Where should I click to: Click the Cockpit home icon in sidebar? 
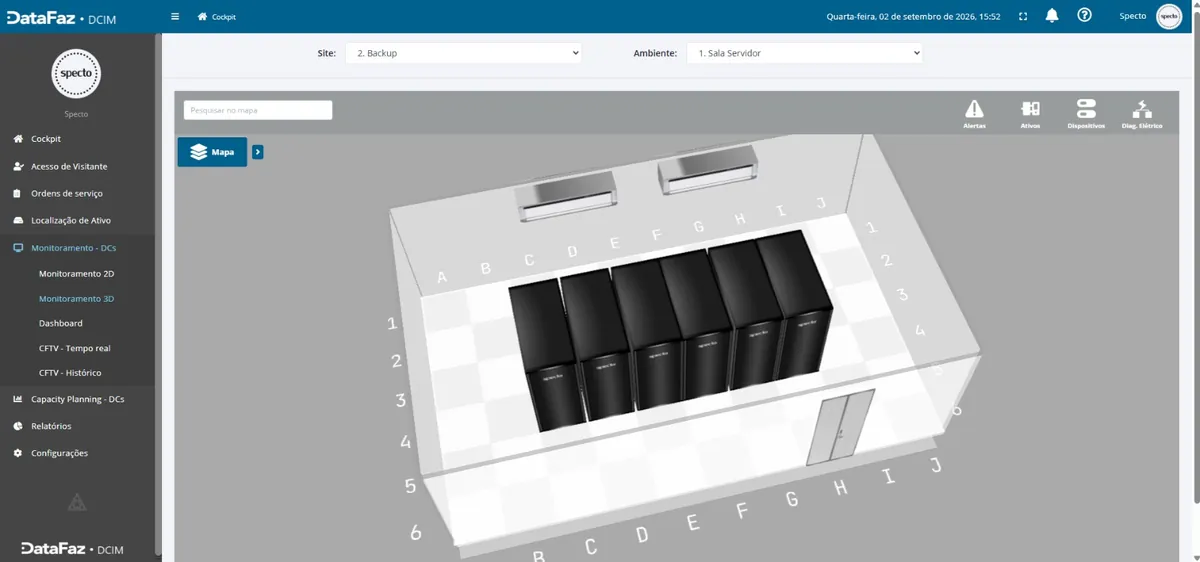tap(18, 139)
